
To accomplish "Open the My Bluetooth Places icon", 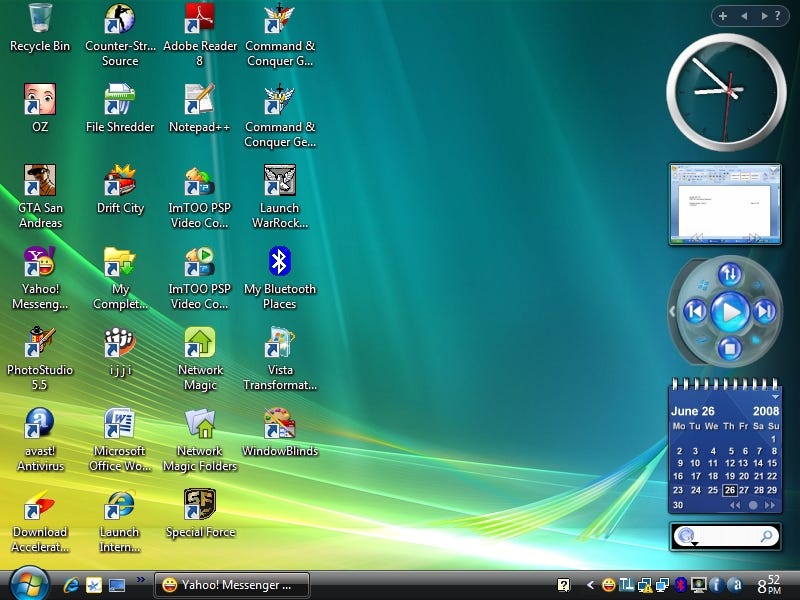I will 280,262.
